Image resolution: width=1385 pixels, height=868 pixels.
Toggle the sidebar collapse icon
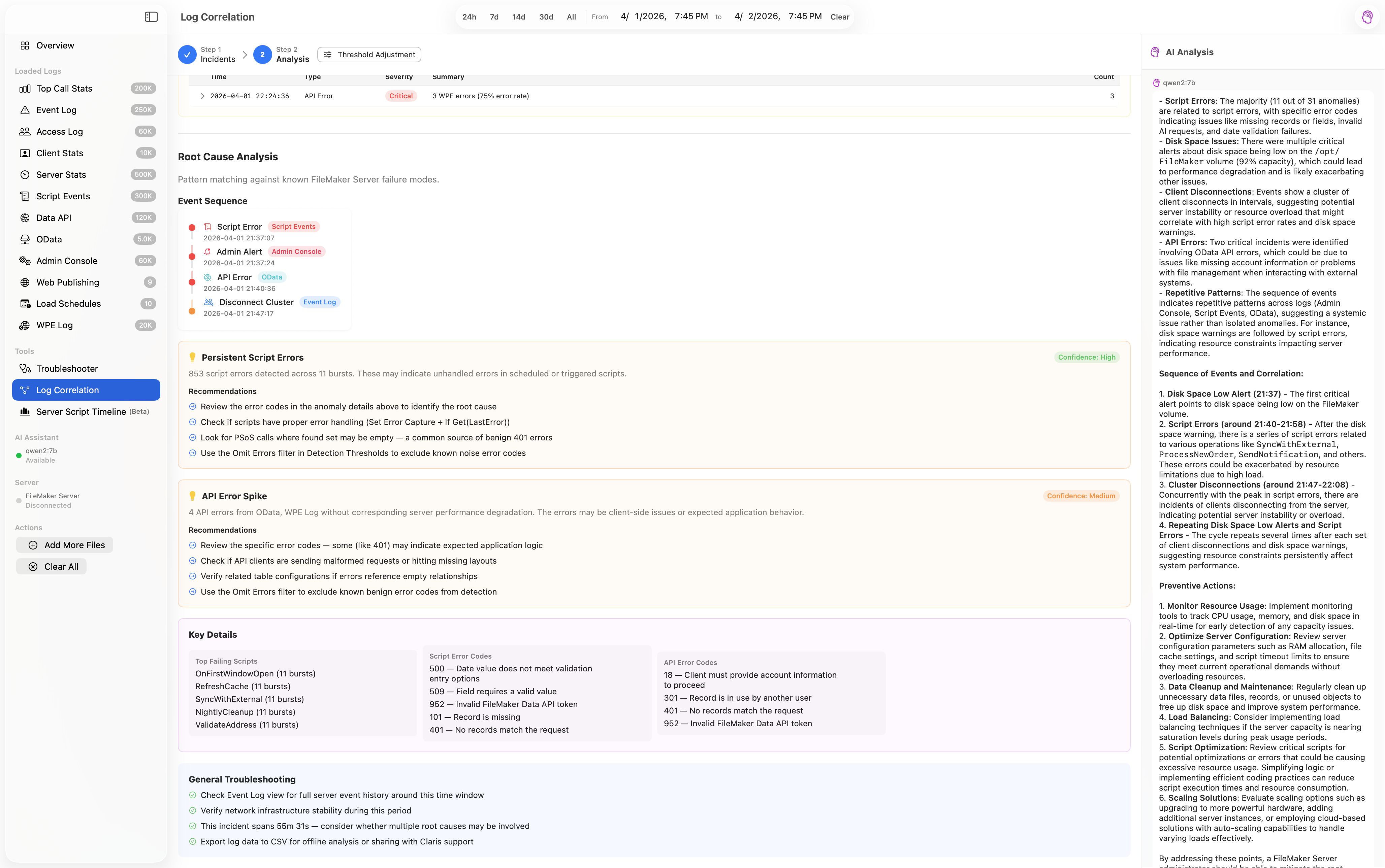151,17
